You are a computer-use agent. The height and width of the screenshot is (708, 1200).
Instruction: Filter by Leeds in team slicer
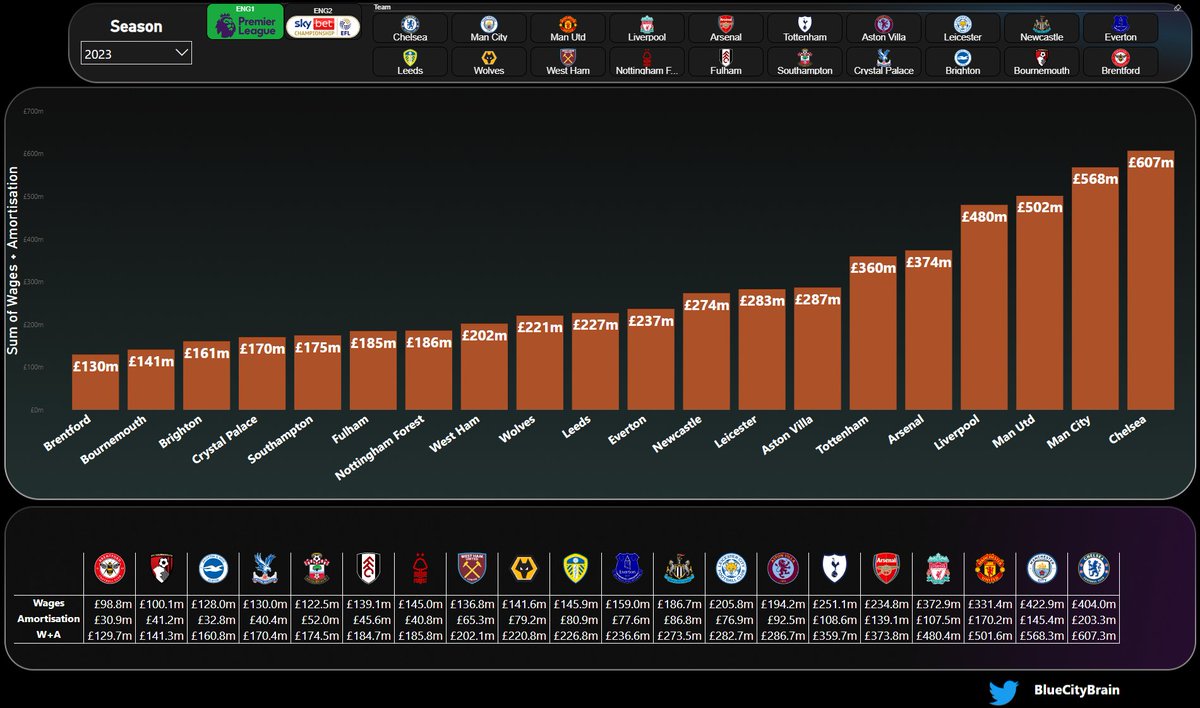[x=410, y=62]
